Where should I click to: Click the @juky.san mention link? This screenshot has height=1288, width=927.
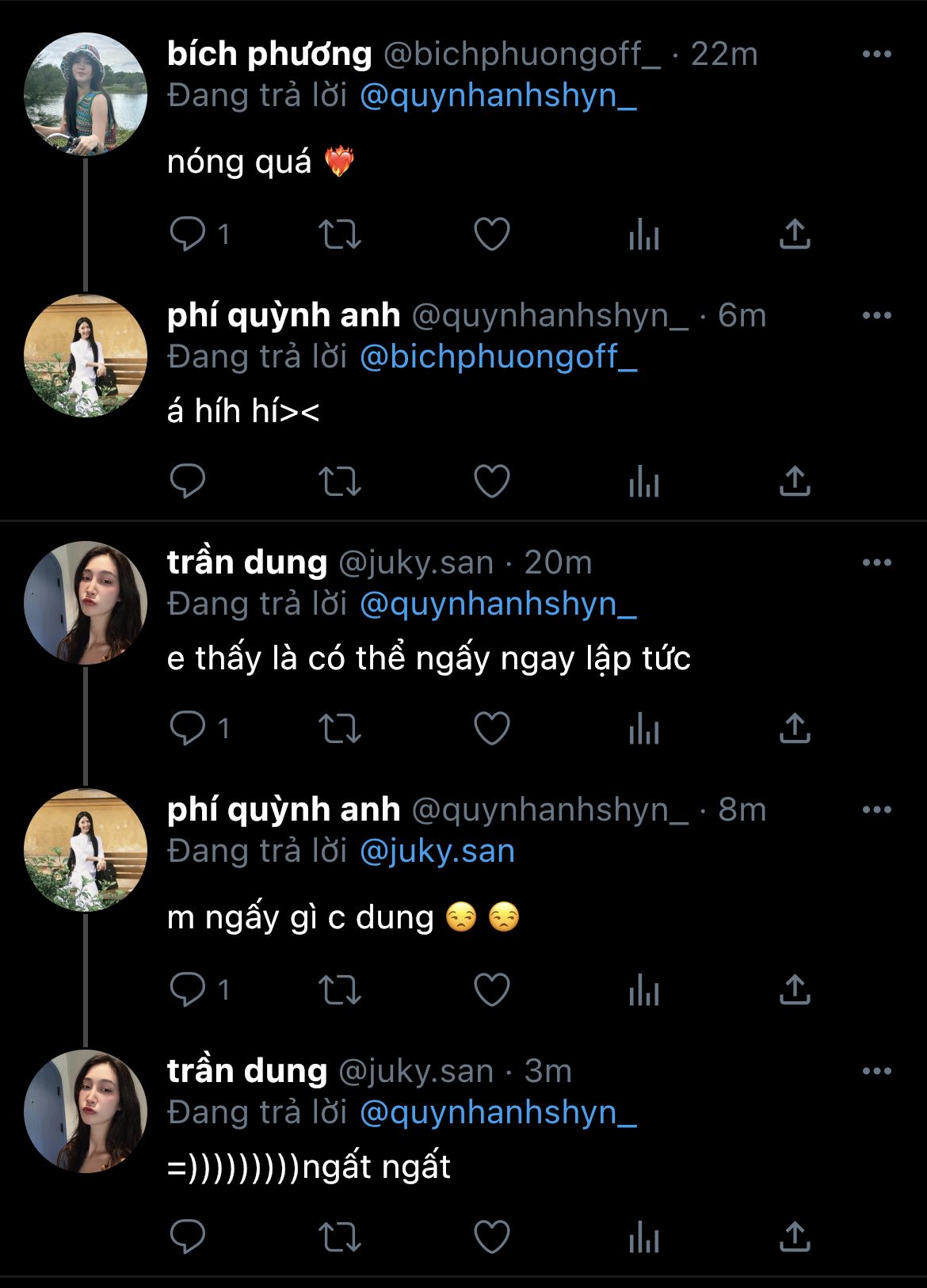pyautogui.click(x=437, y=852)
